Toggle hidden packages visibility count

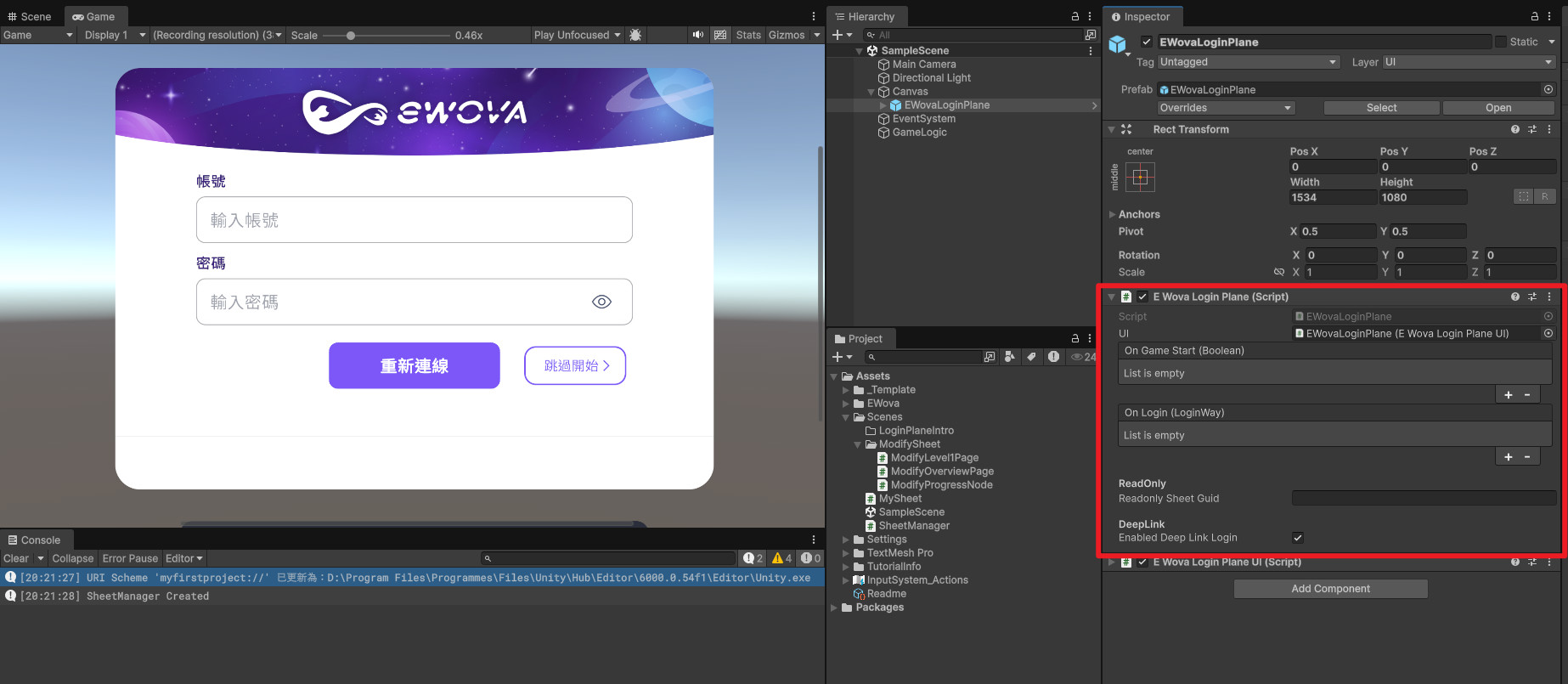pyautogui.click(x=1084, y=357)
